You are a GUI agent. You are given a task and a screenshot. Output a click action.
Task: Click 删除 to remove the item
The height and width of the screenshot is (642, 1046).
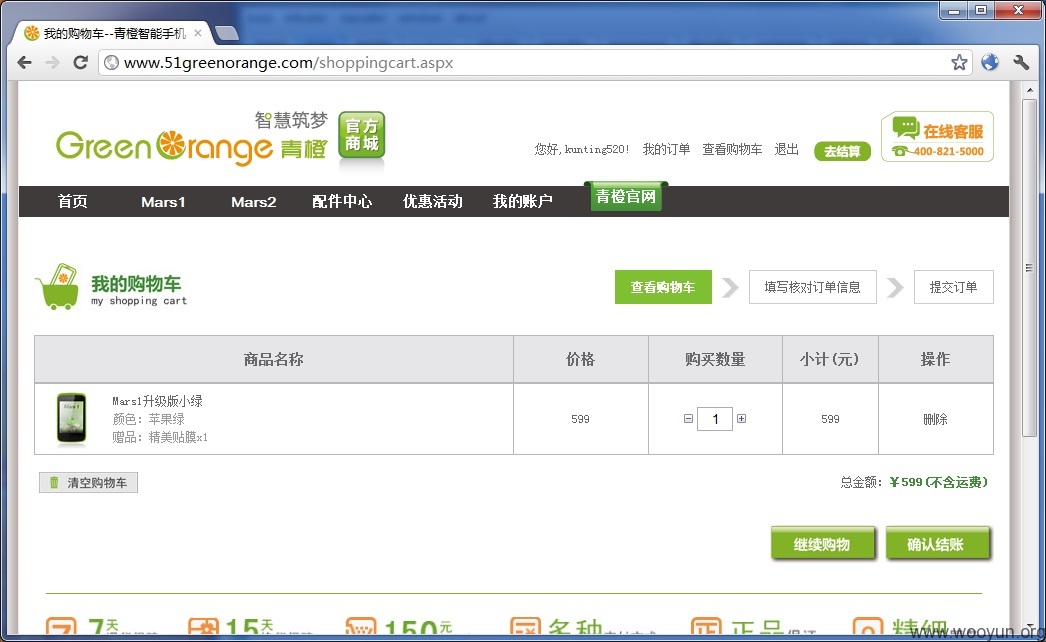pyautogui.click(x=935, y=419)
